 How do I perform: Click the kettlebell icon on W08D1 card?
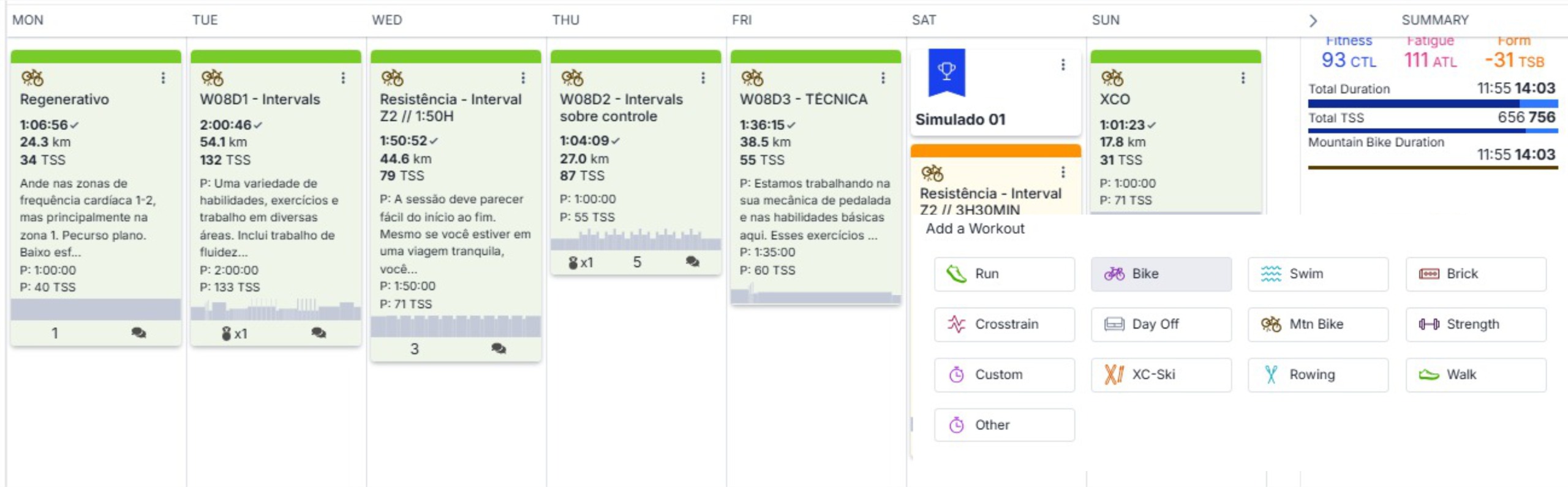coord(226,333)
